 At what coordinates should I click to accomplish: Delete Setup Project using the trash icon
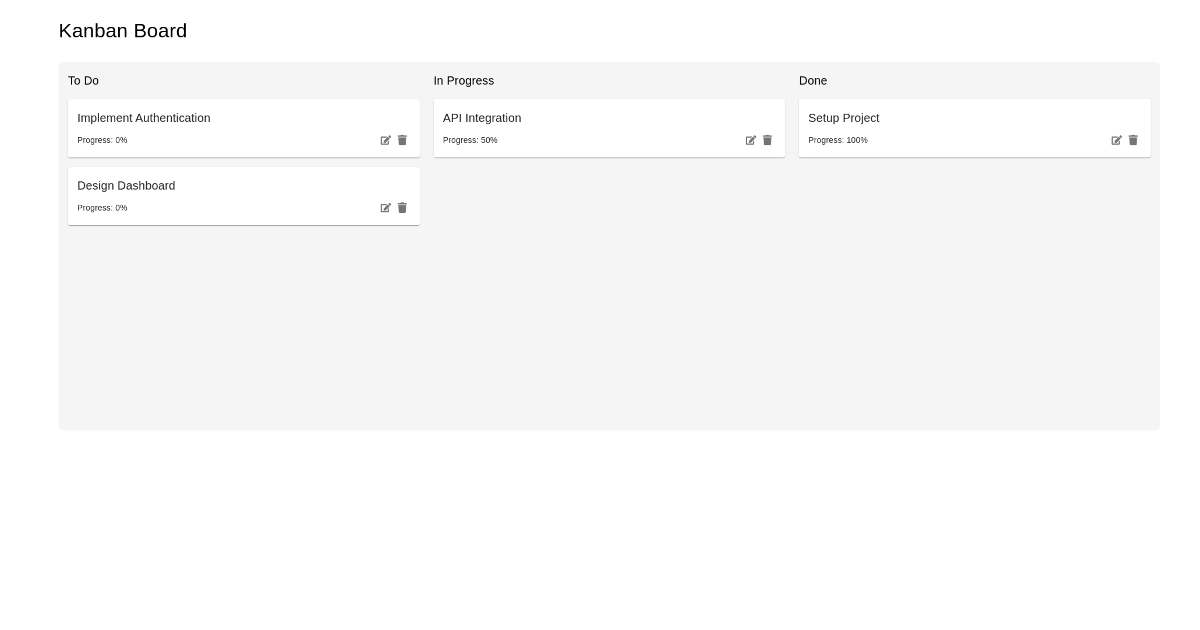coord(1133,140)
